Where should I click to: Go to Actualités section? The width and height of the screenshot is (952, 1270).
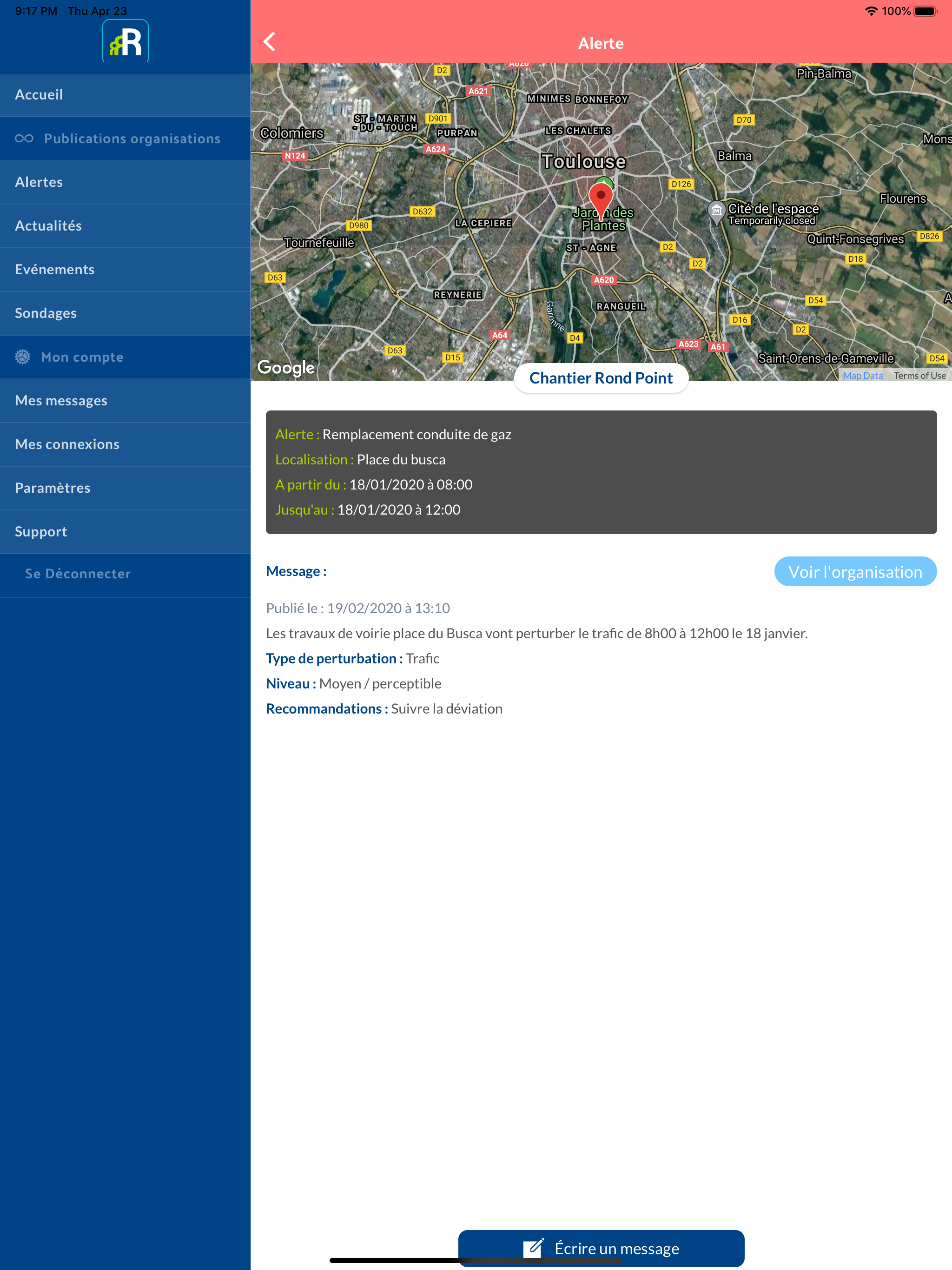coord(125,225)
